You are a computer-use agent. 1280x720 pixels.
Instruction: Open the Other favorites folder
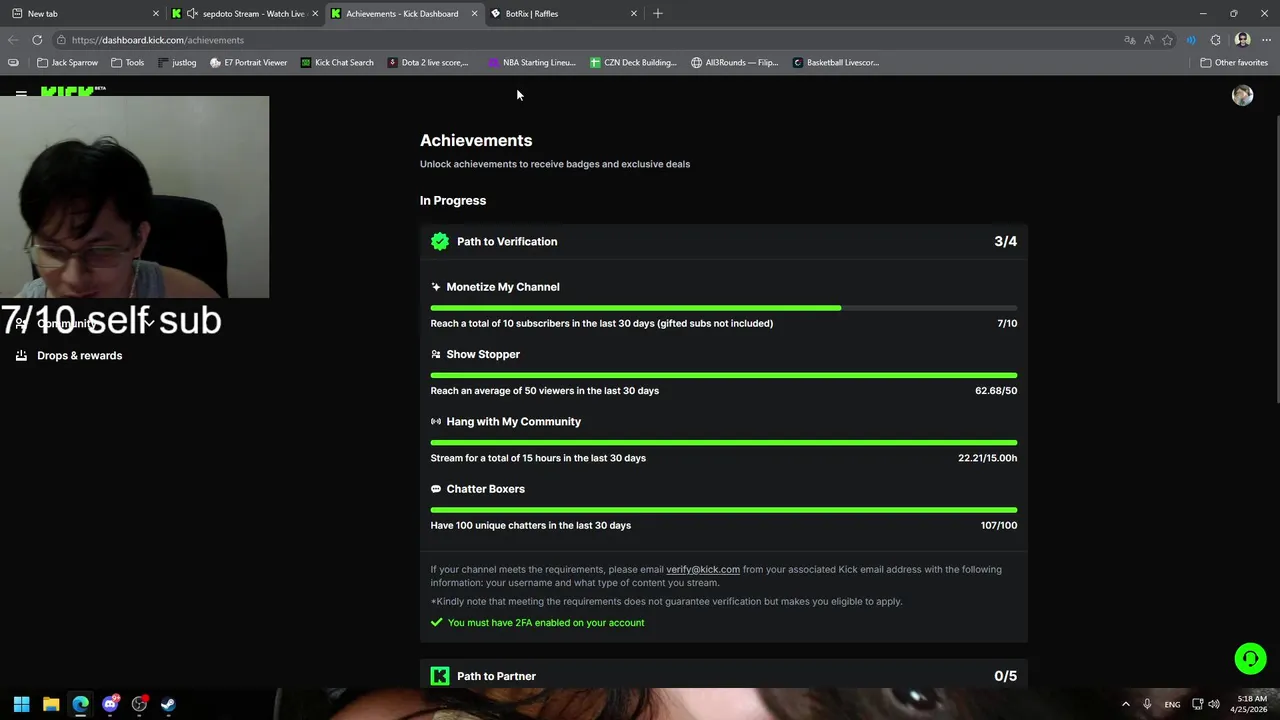[1234, 63]
